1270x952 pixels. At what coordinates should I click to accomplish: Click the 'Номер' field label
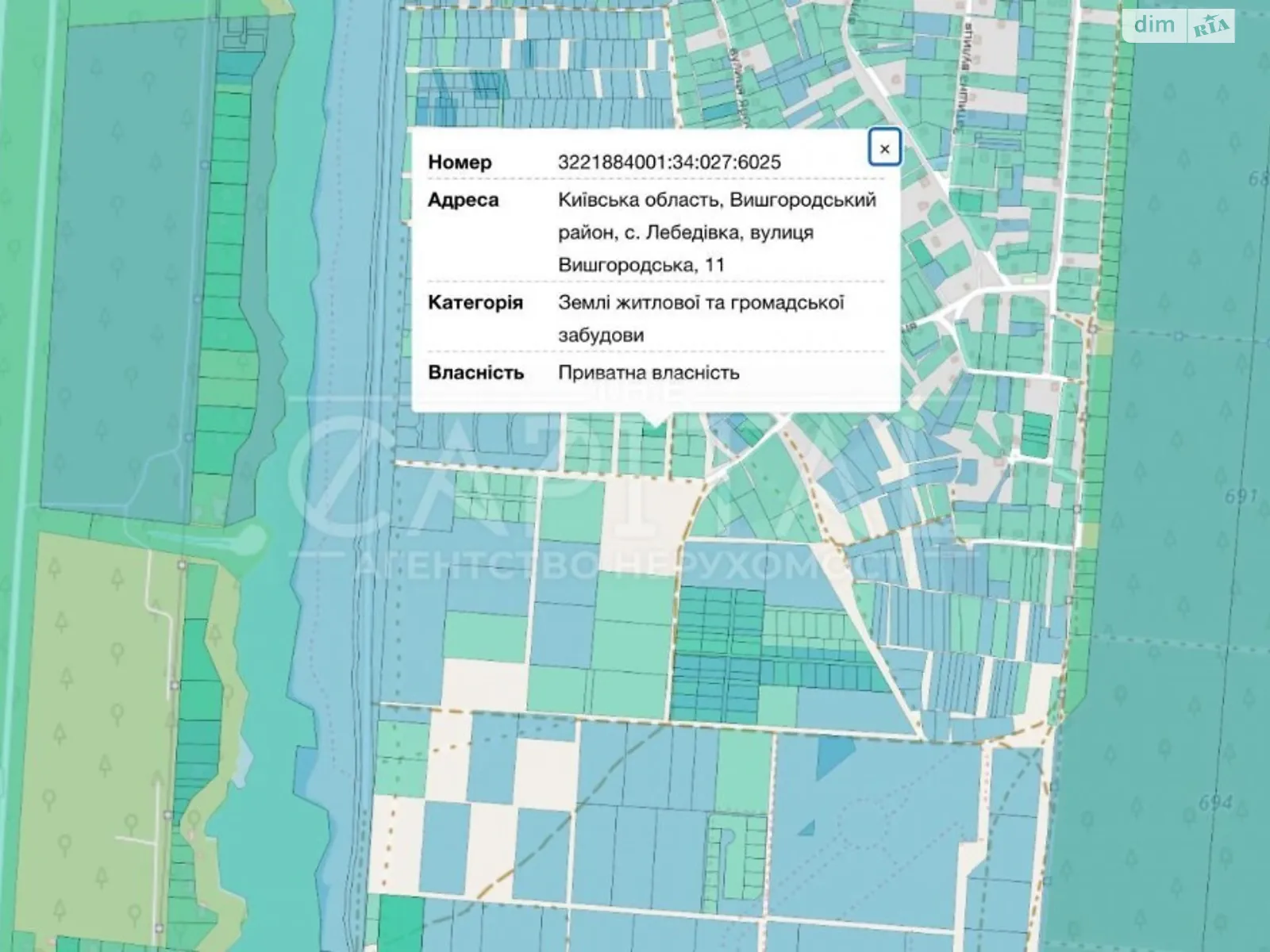[460, 162]
